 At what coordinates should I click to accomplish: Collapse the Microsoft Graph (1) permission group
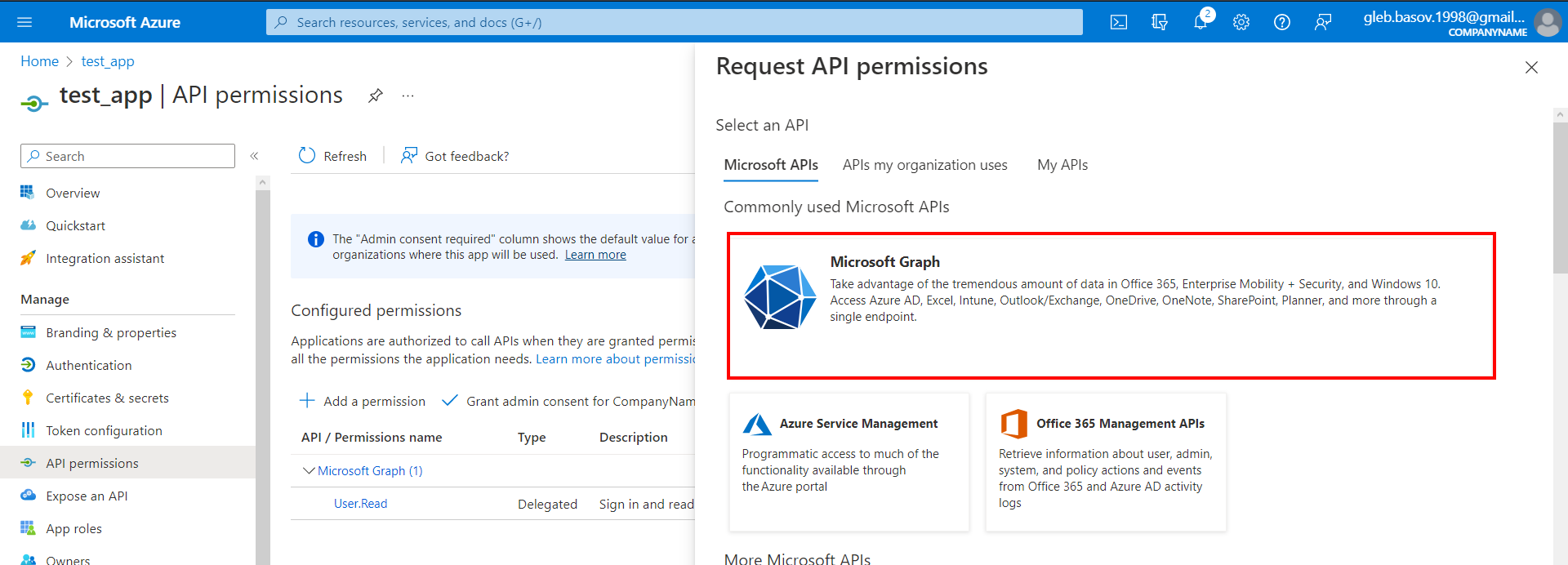click(x=309, y=470)
